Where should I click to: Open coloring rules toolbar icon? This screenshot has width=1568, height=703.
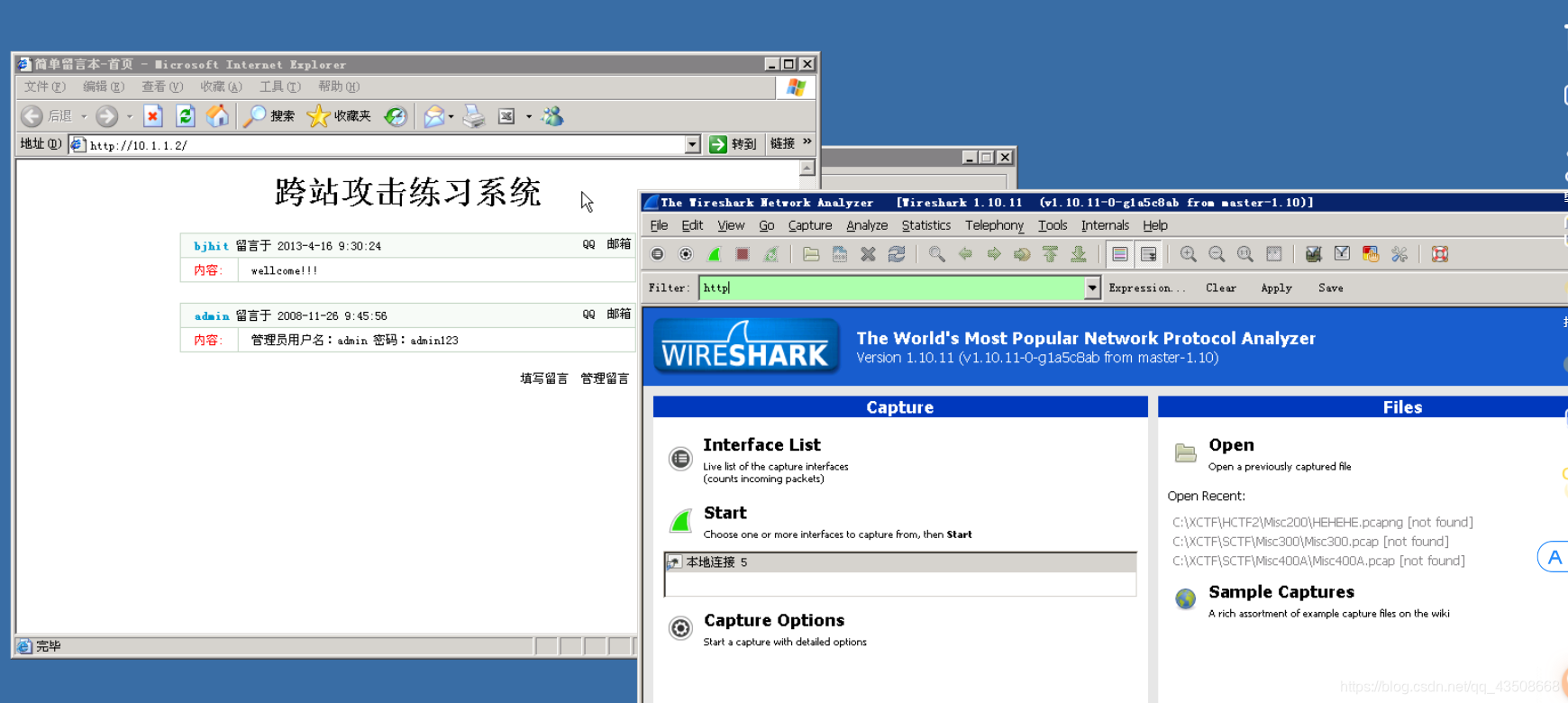(x=1371, y=254)
